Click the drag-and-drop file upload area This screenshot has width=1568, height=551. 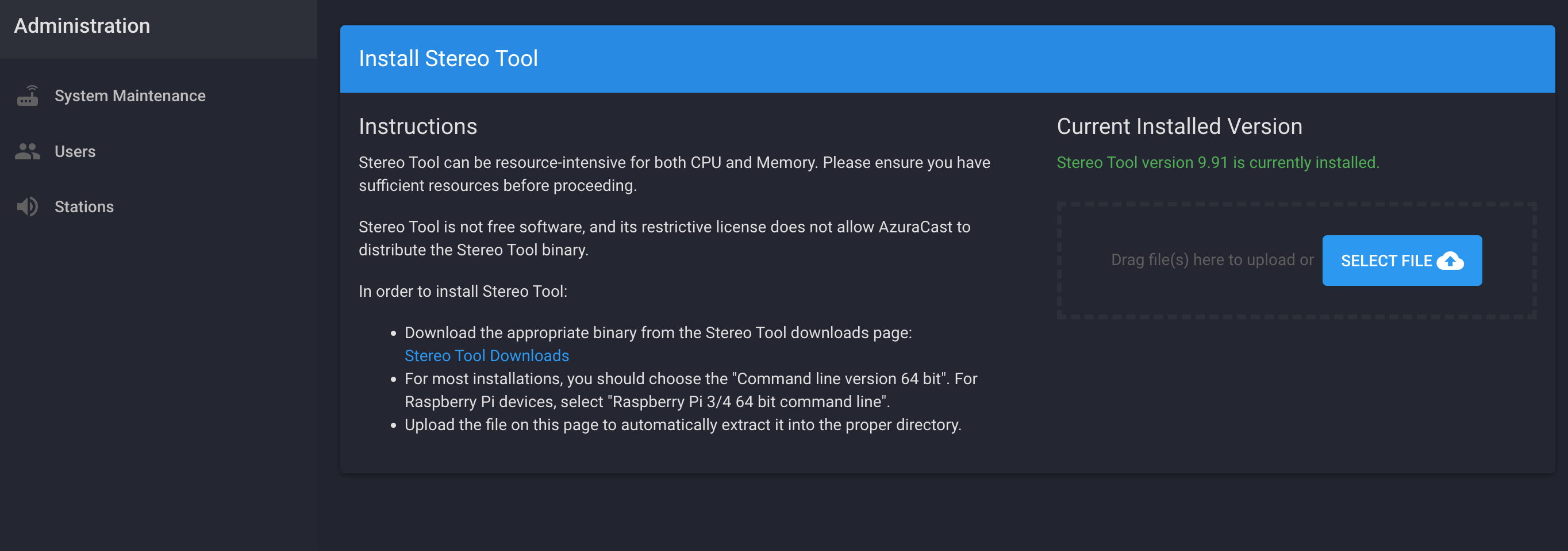click(x=1211, y=259)
